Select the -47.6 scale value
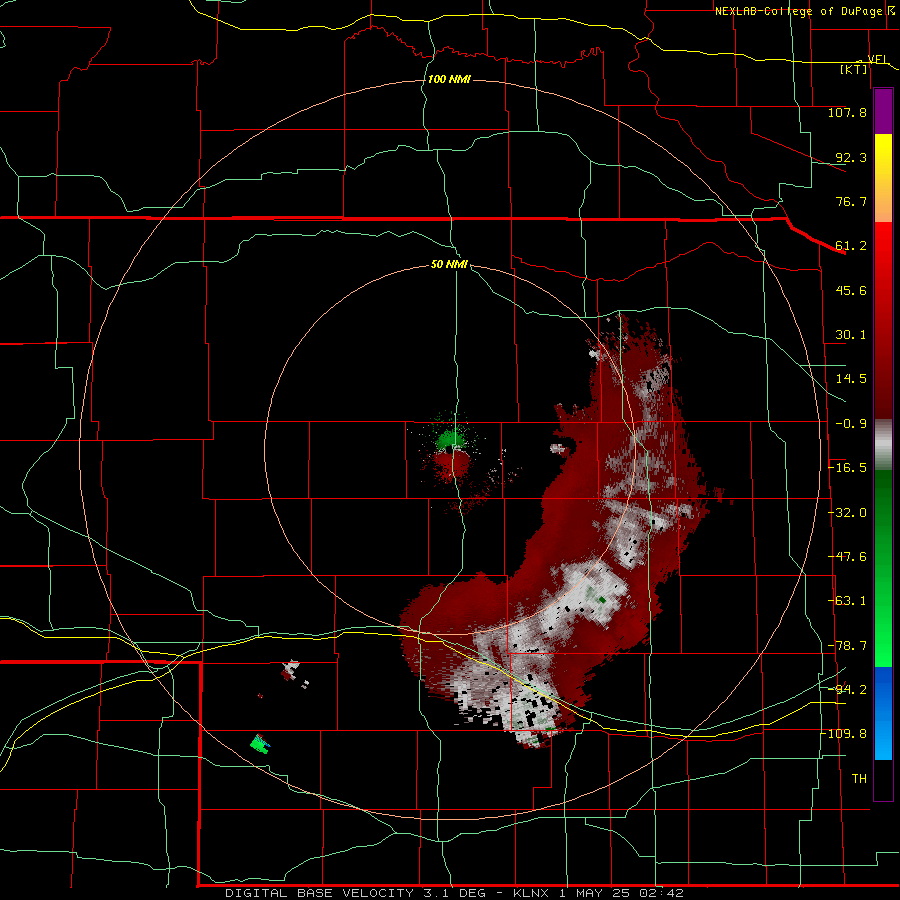 (848, 557)
